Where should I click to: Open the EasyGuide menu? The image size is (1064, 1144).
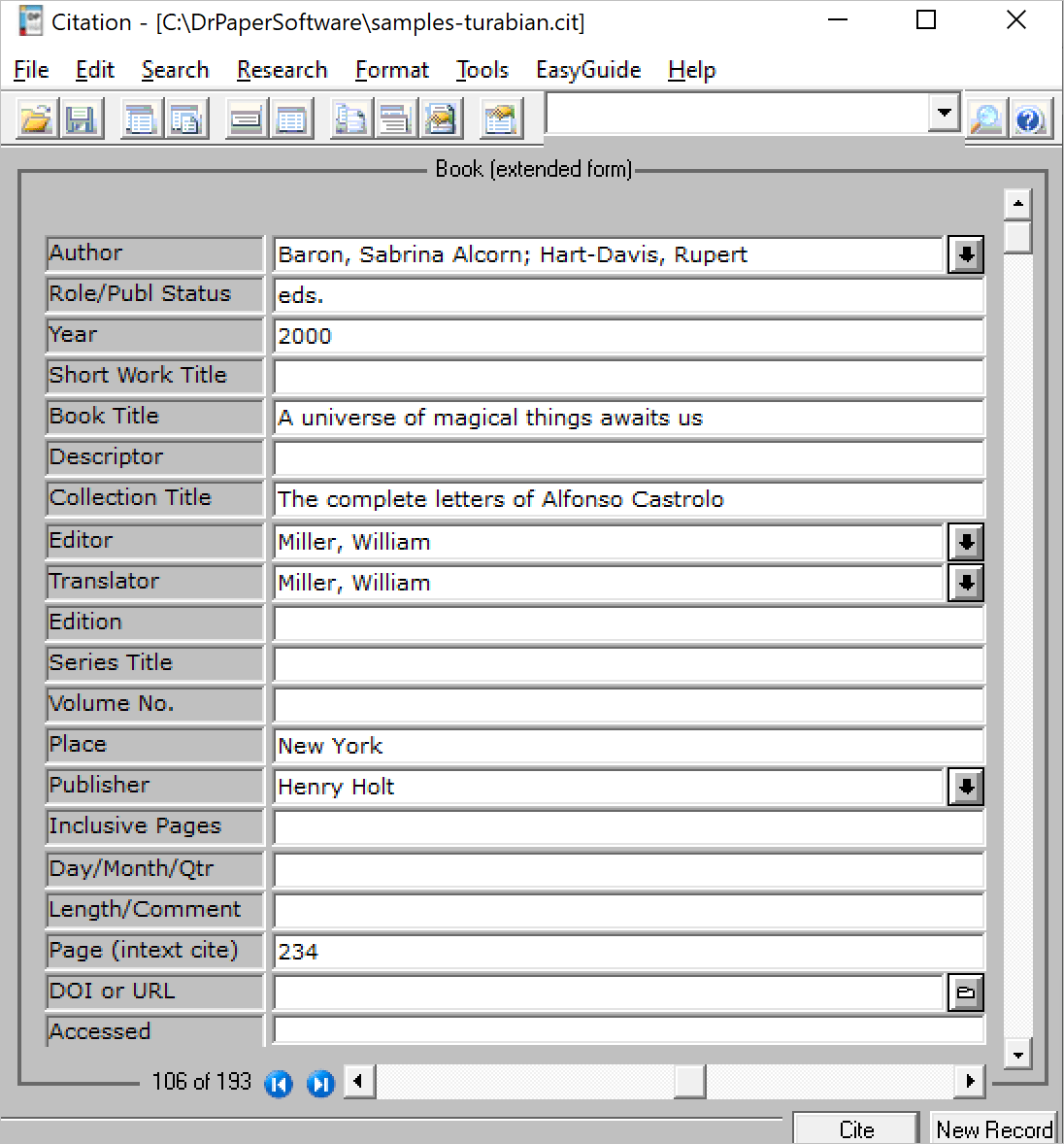588,70
